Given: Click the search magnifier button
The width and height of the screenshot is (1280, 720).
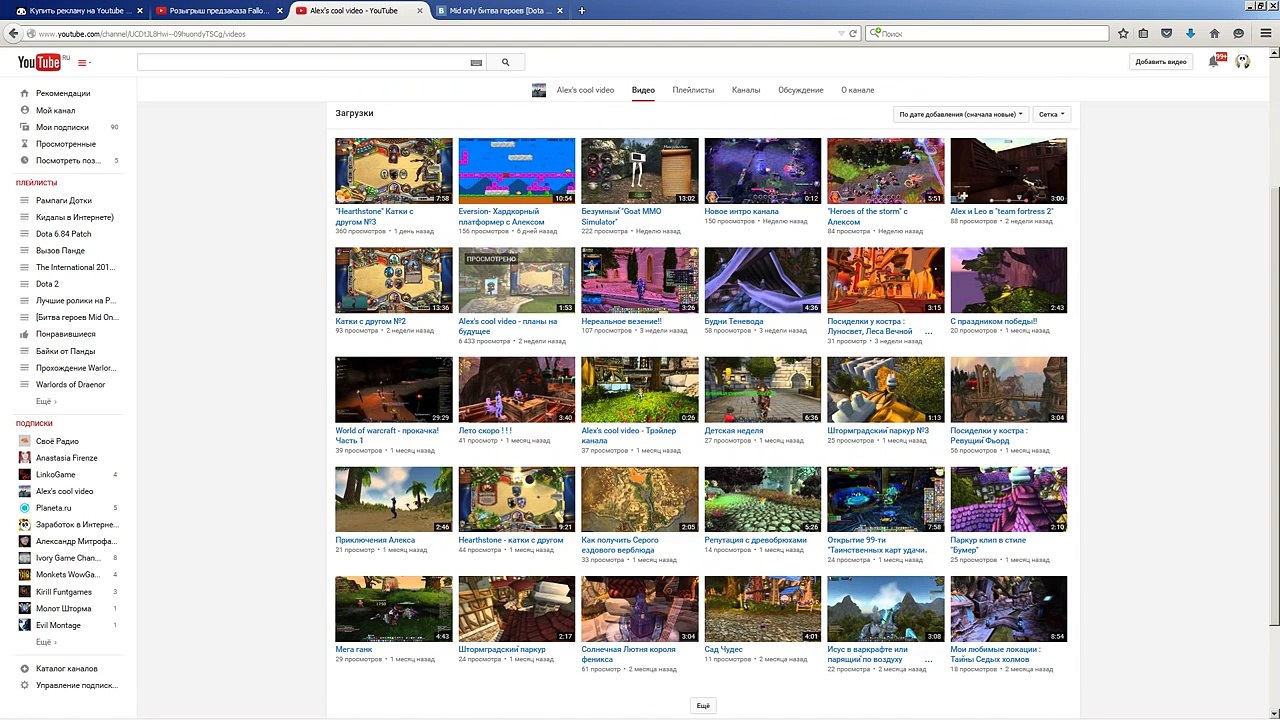Looking at the screenshot, I should coord(505,62).
